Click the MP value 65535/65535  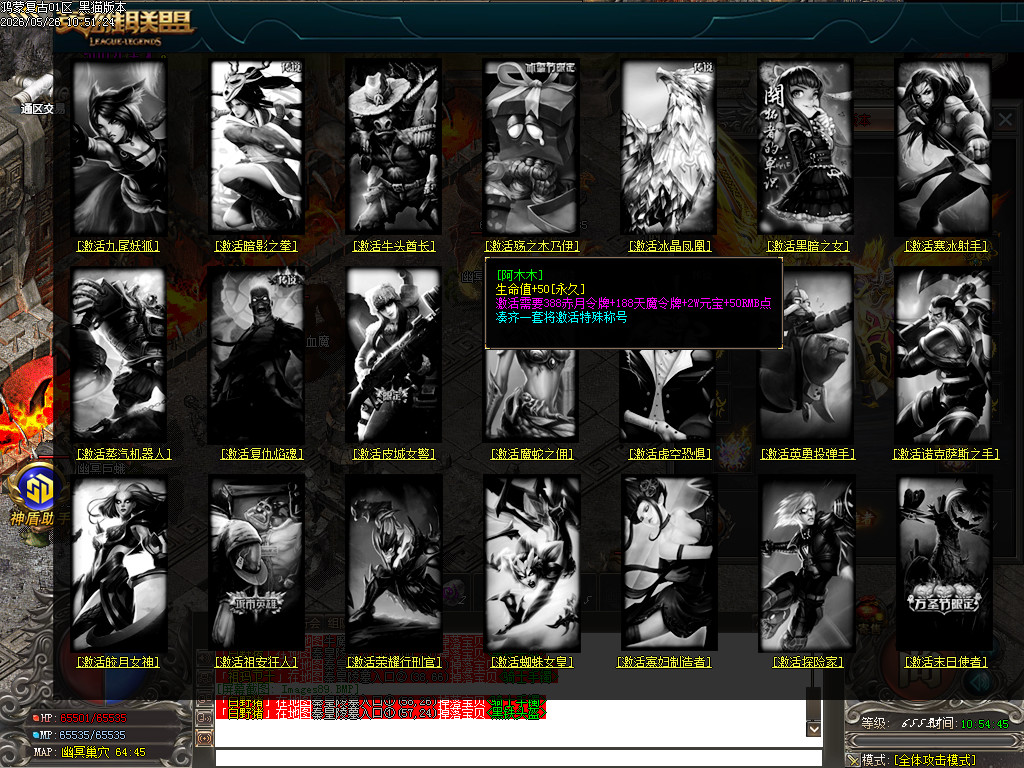coord(93,735)
